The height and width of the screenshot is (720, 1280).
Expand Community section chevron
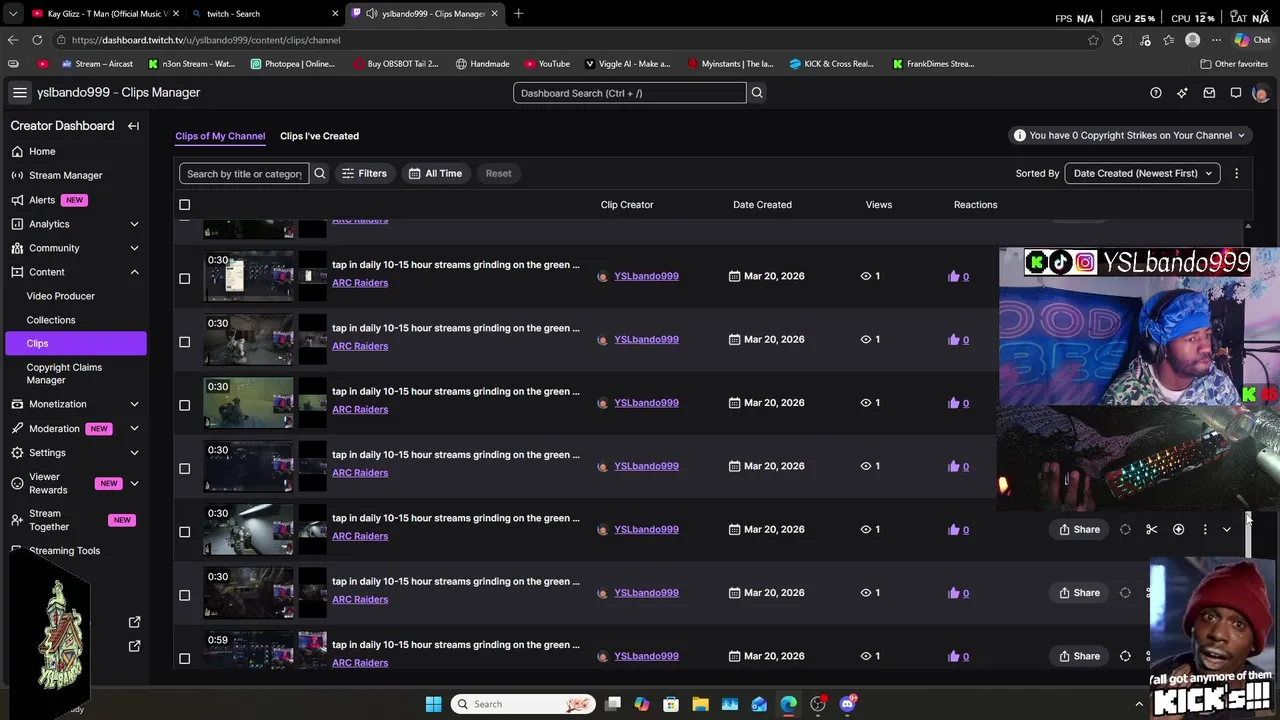(134, 248)
